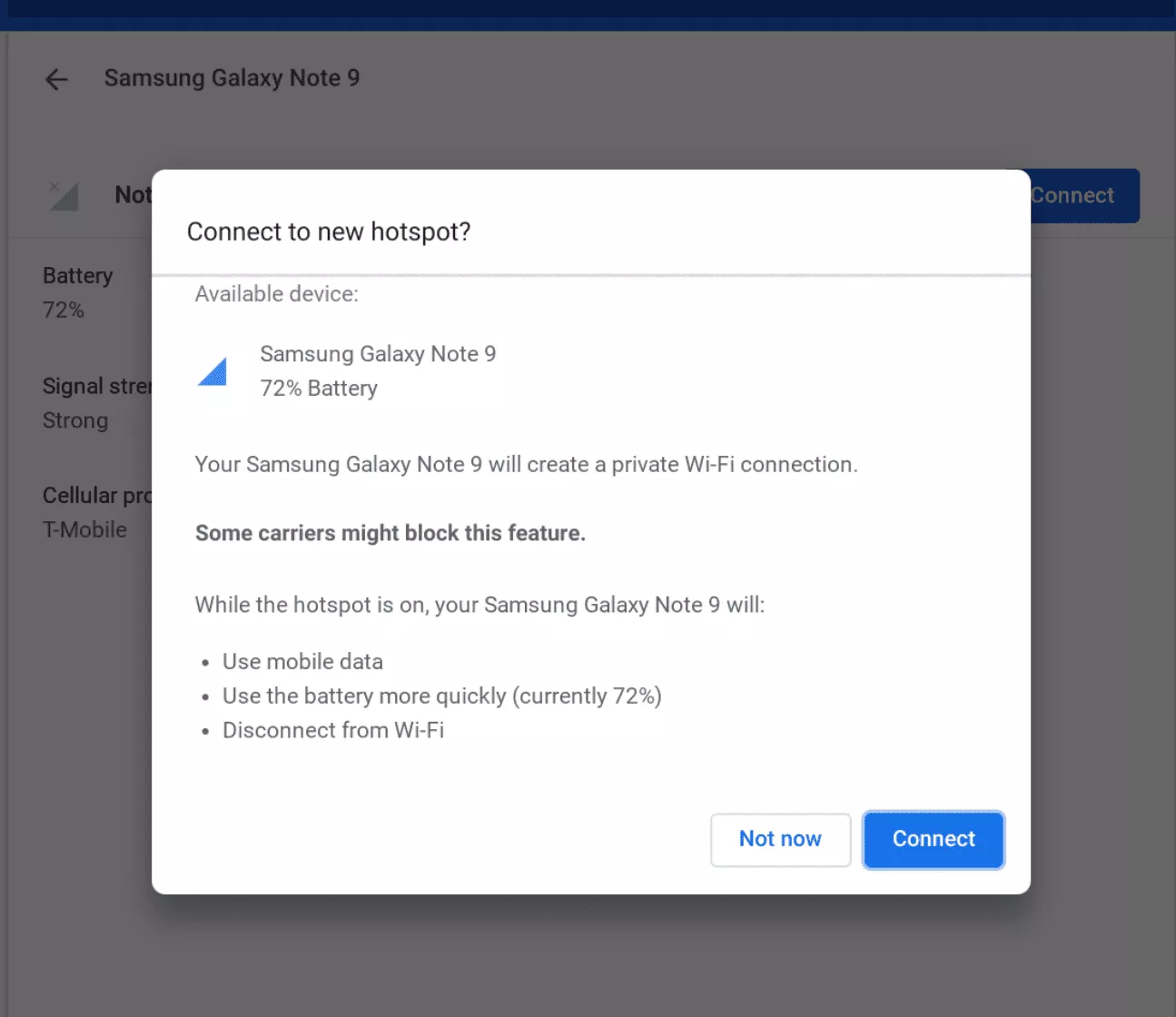Click the 72% battery value in background page
This screenshot has width=1176, height=1017.
click(x=64, y=311)
